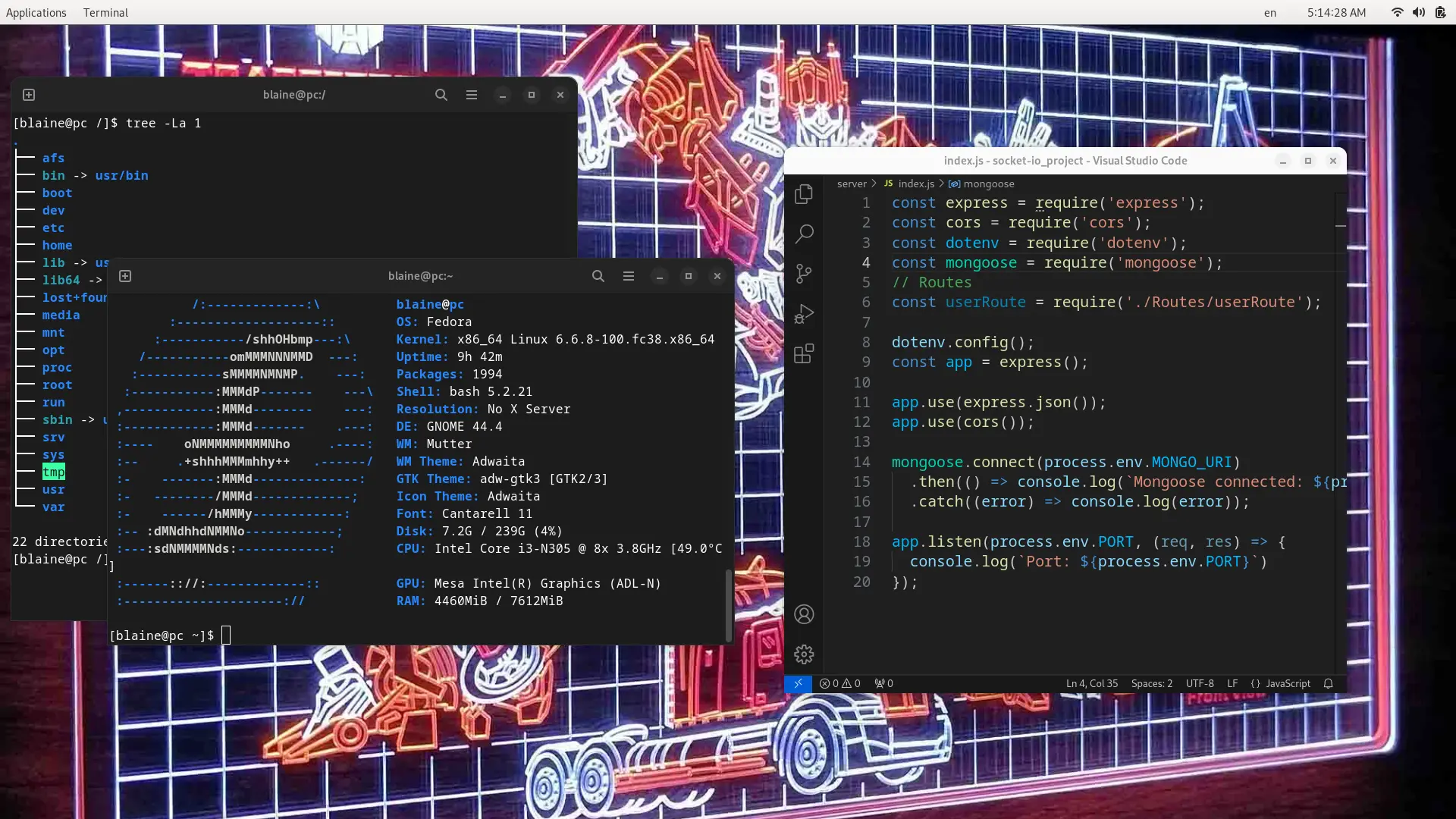Open the Accounts menu in VS Code
The height and width of the screenshot is (819, 1456).
coord(804,614)
